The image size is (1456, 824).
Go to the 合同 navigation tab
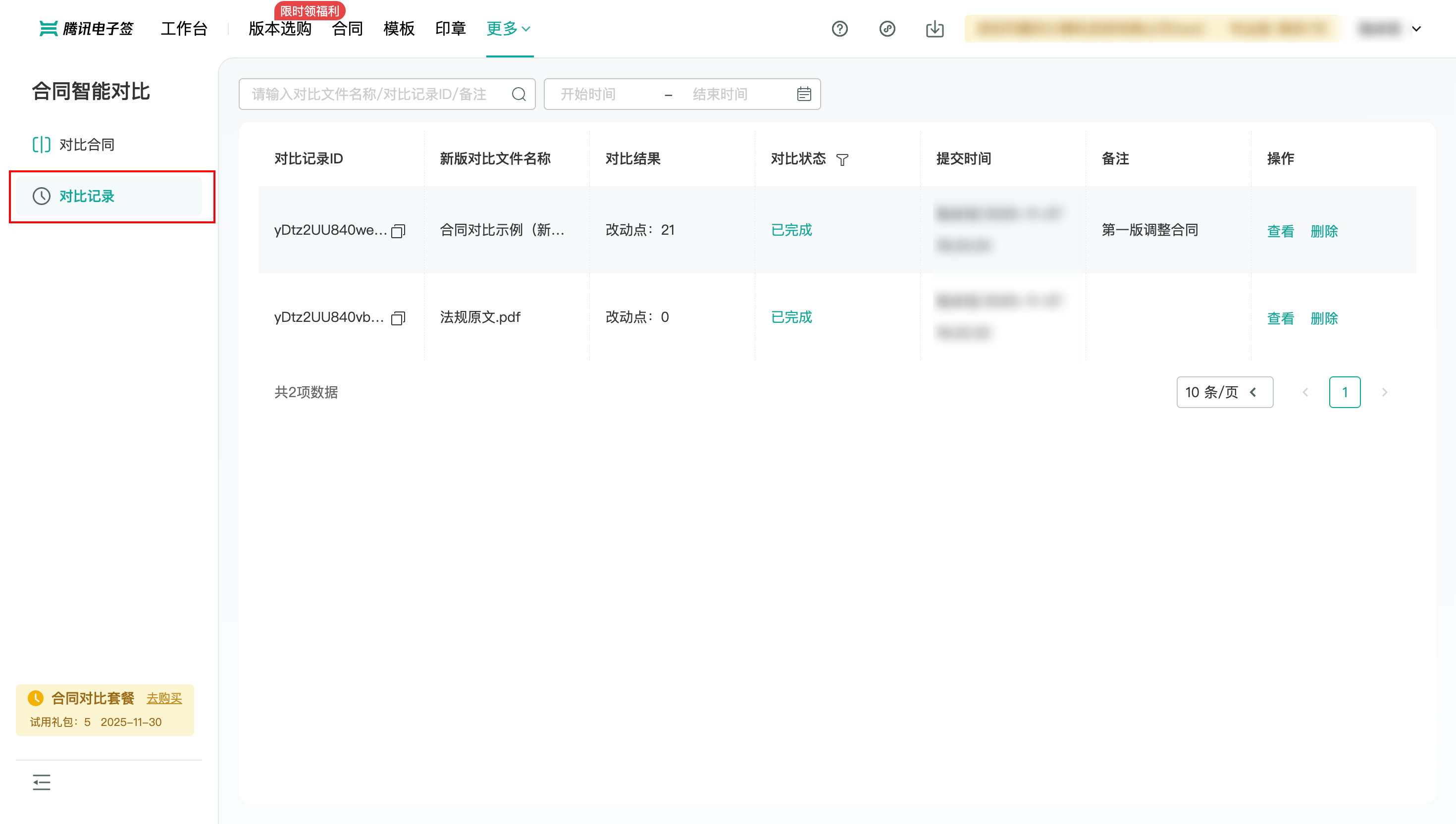347,29
